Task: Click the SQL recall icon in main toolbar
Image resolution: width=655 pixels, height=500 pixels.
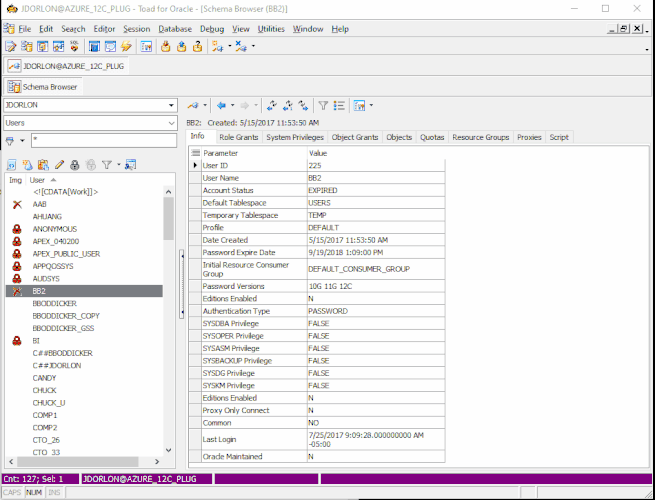Action: (x=74, y=46)
